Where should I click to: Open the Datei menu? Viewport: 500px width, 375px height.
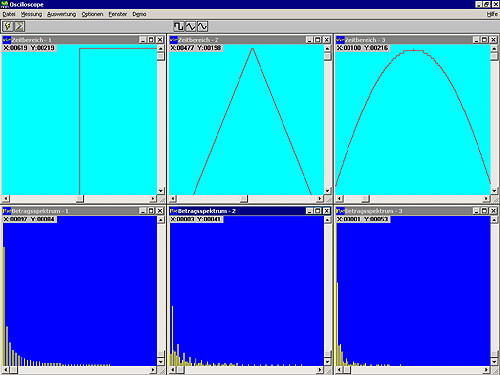[9, 14]
